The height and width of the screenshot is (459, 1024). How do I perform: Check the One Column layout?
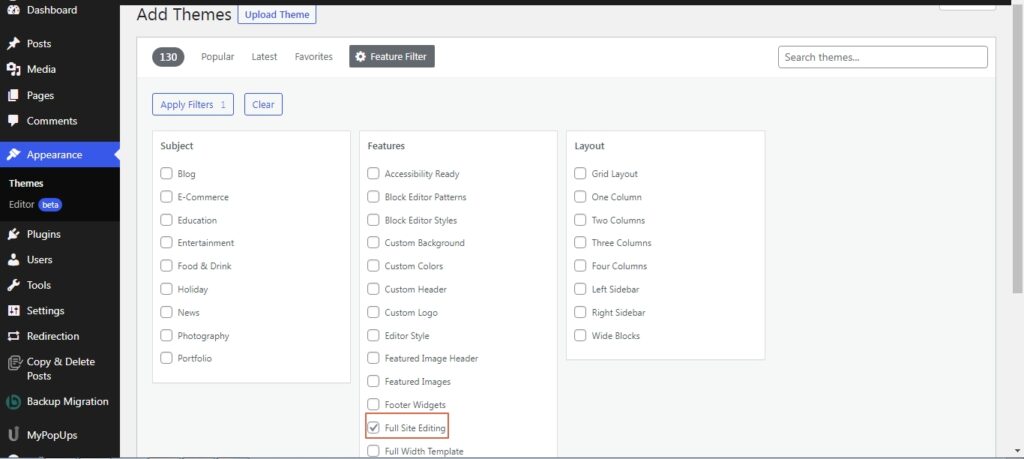point(580,197)
